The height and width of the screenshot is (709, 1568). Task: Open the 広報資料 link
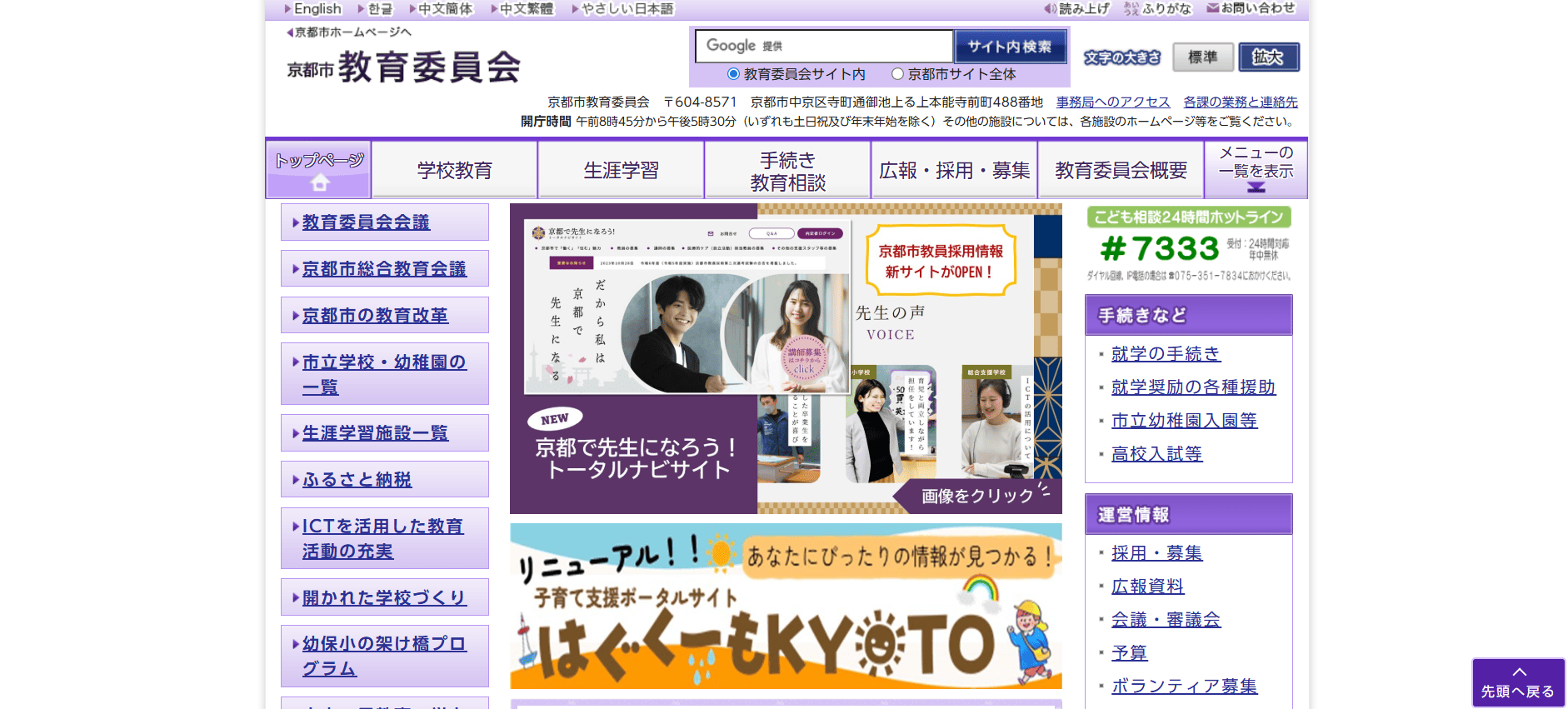[1147, 587]
